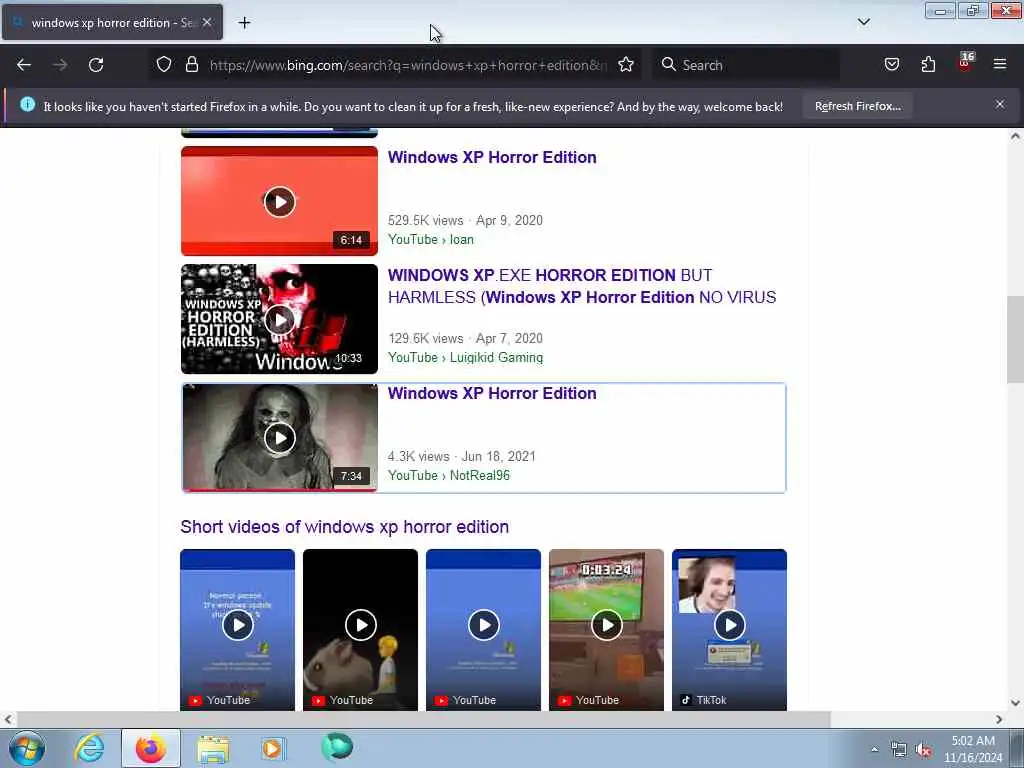The height and width of the screenshot is (768, 1024).
Task: Click the Firefox taskbar icon
Action: coord(151,748)
